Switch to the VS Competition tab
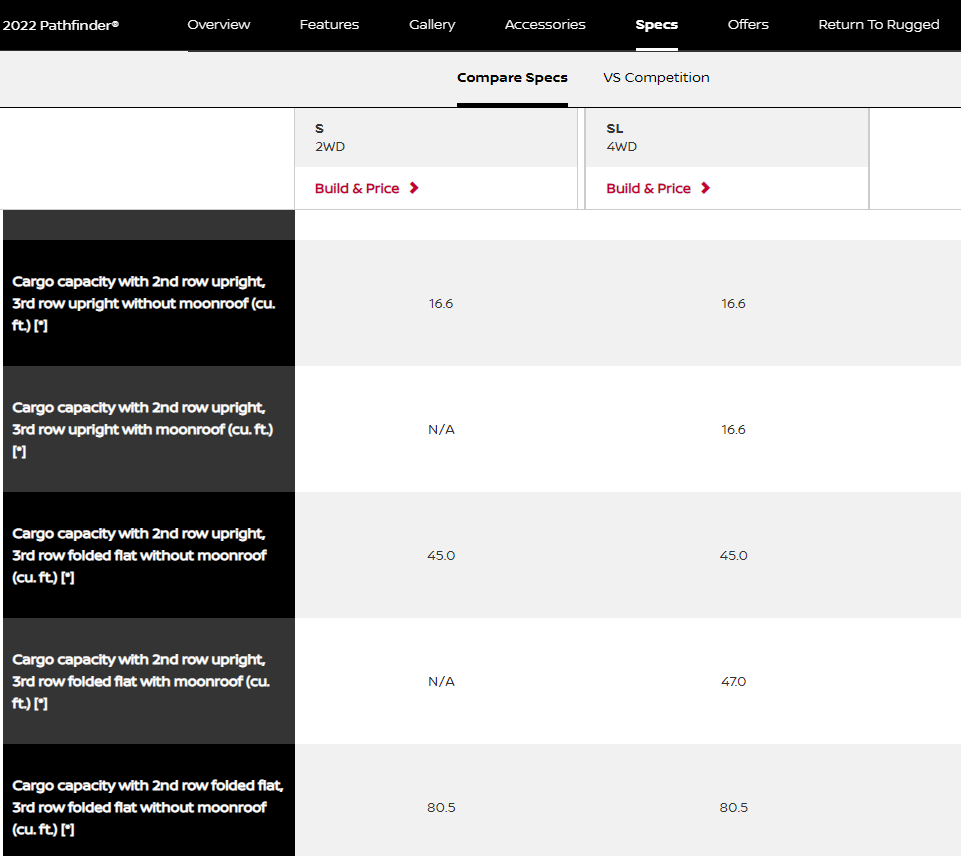The height and width of the screenshot is (856, 961). click(656, 78)
